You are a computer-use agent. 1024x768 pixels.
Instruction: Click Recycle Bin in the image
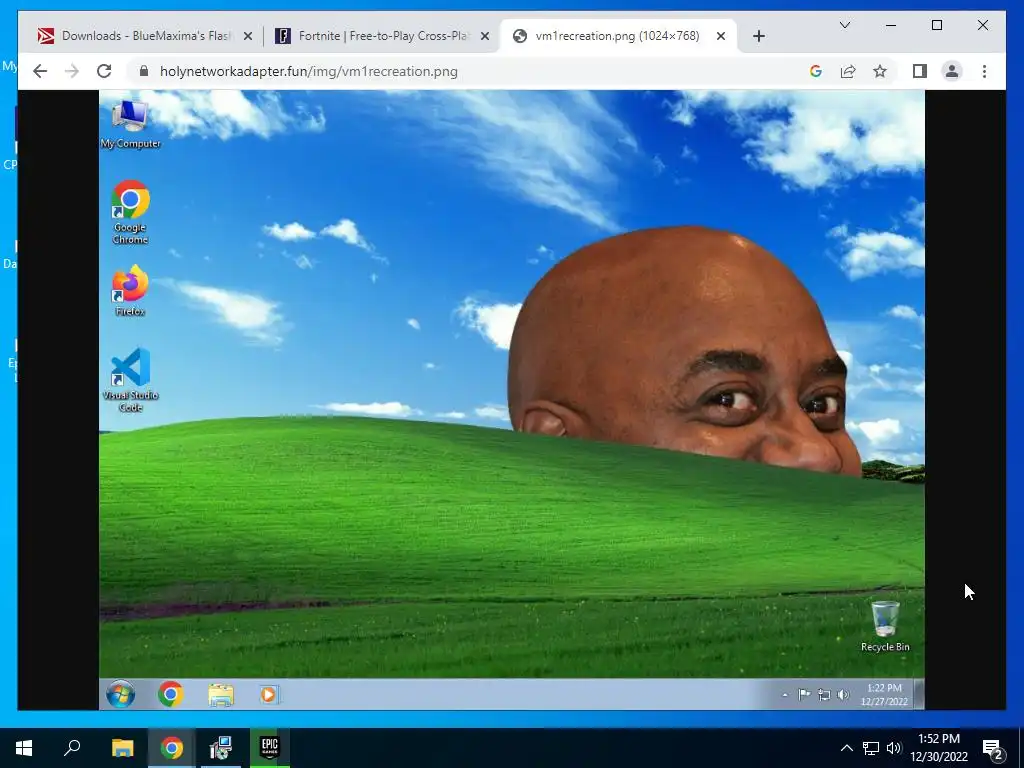point(885,627)
